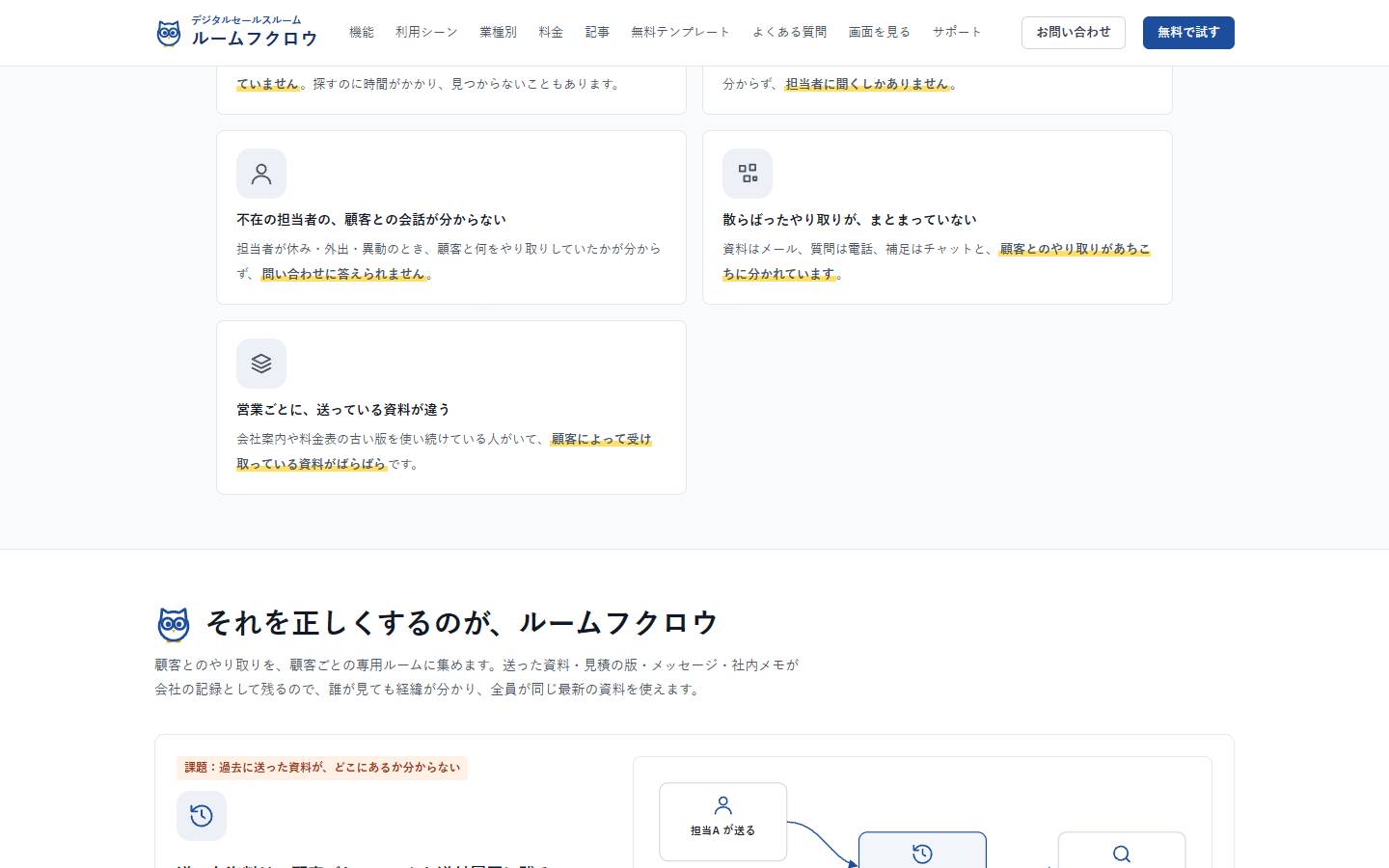Click the お問い合わせ button
The height and width of the screenshot is (868, 1389).
[x=1074, y=33]
